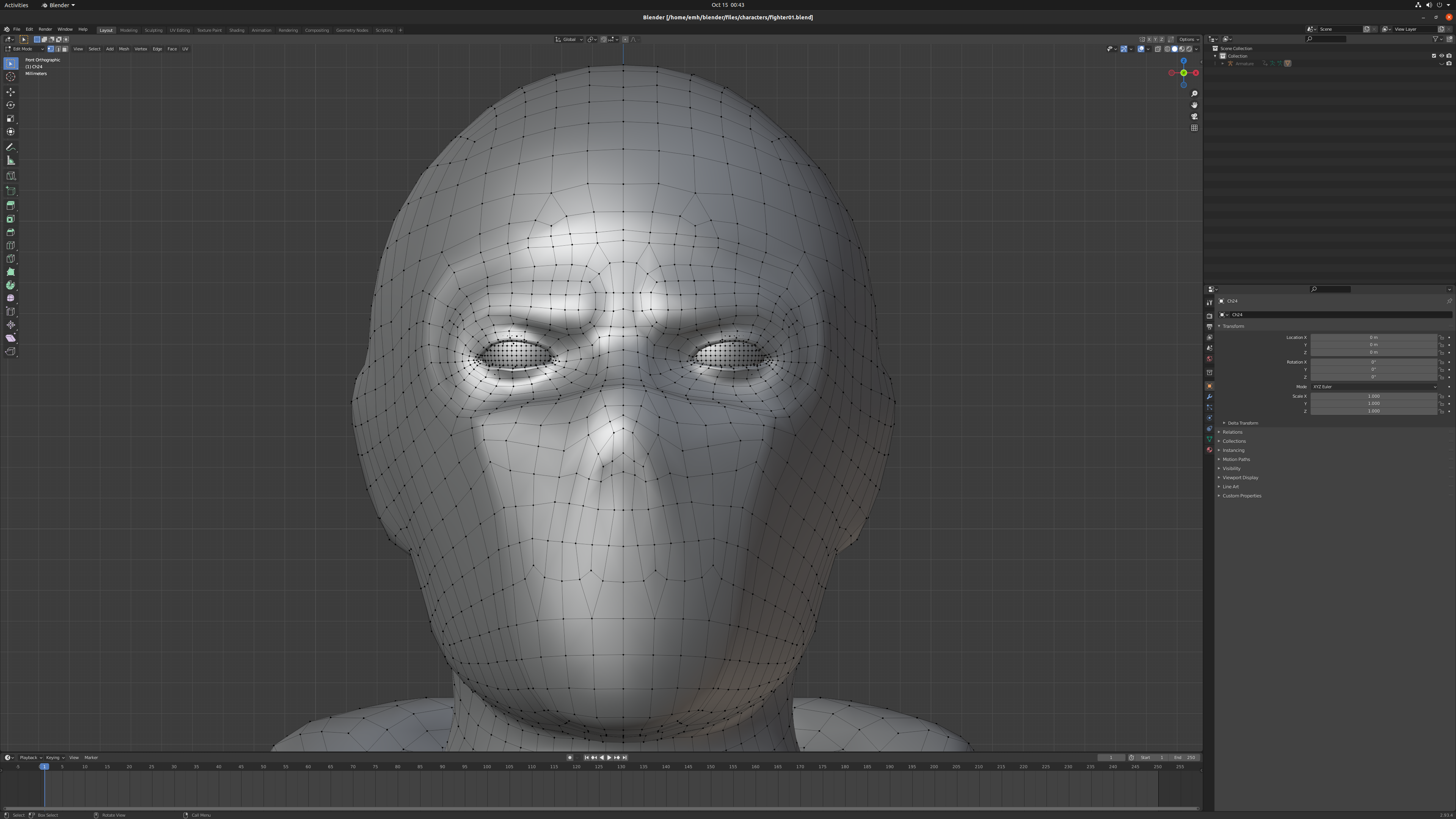Select the Measure tool
Image resolution: width=1456 pixels, height=819 pixels.
point(11,160)
